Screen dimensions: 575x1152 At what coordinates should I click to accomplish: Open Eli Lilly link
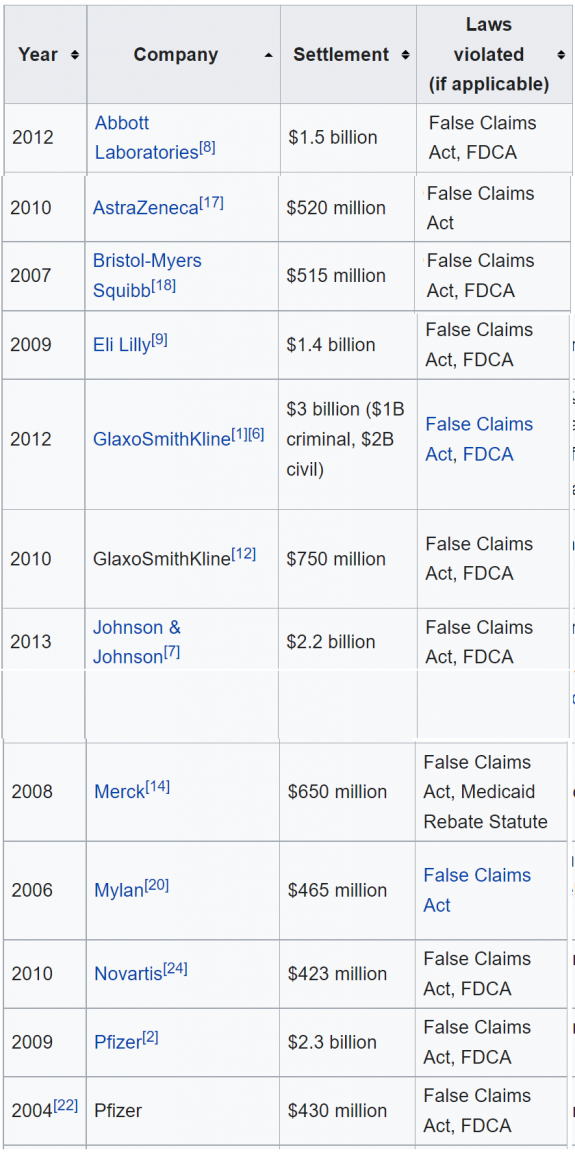click(x=121, y=345)
